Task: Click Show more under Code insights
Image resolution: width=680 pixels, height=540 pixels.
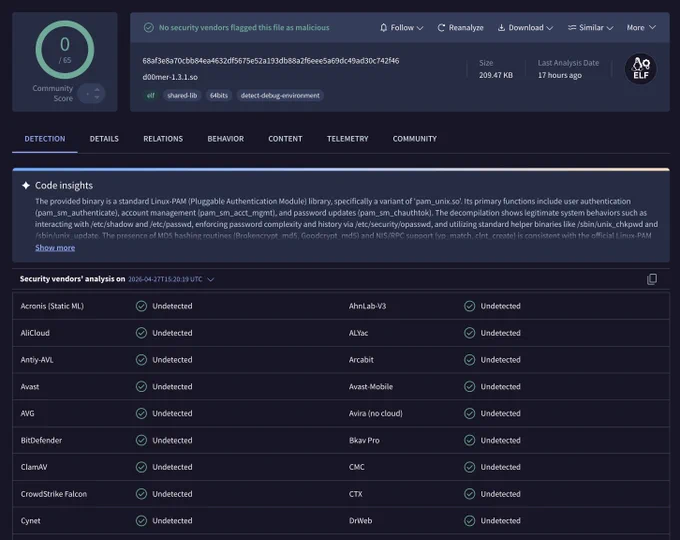Action: tap(55, 248)
